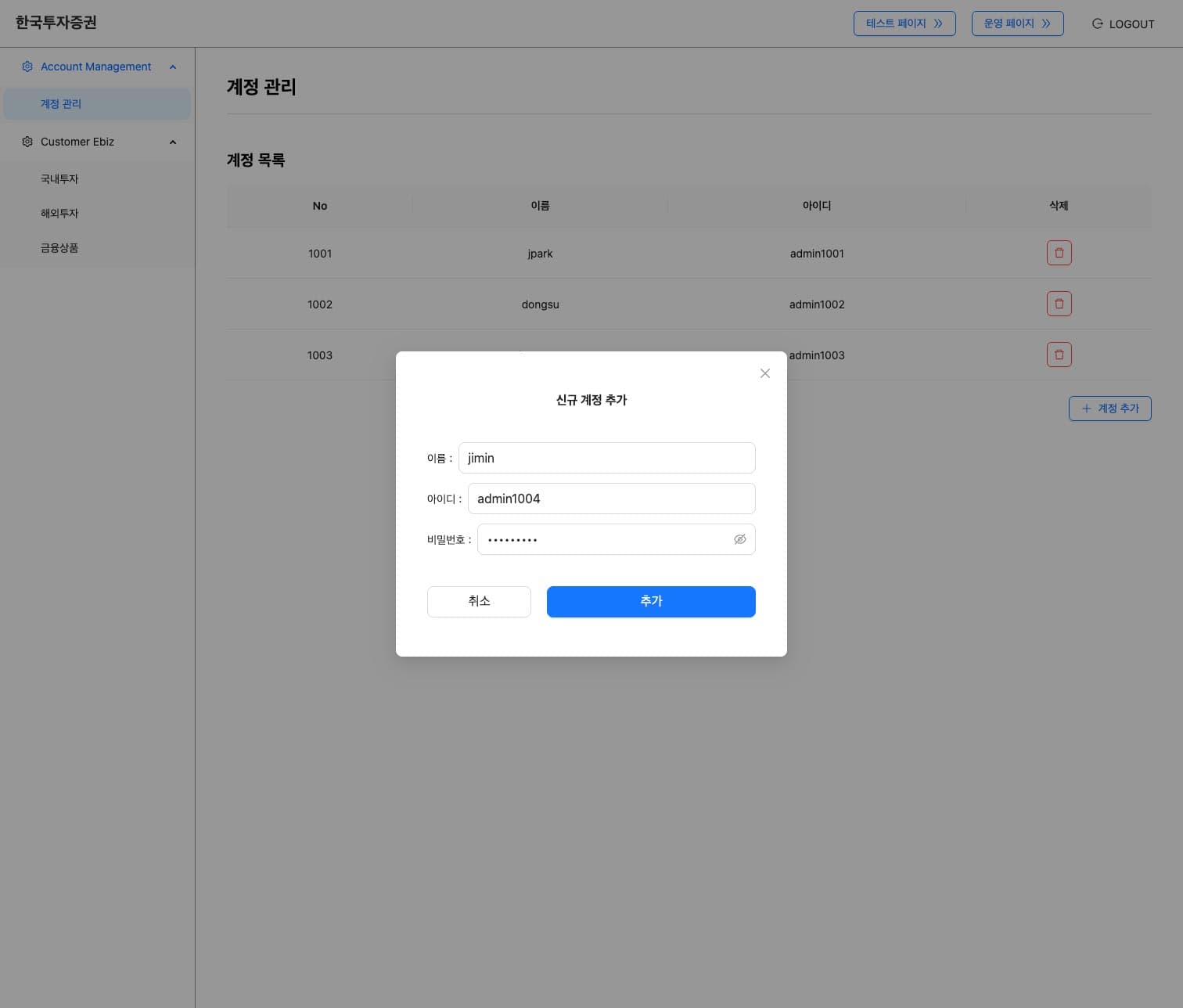Screen dimensions: 1183x1008
Task: Remove account 1003 using trash icon
Action: pos(1059,355)
